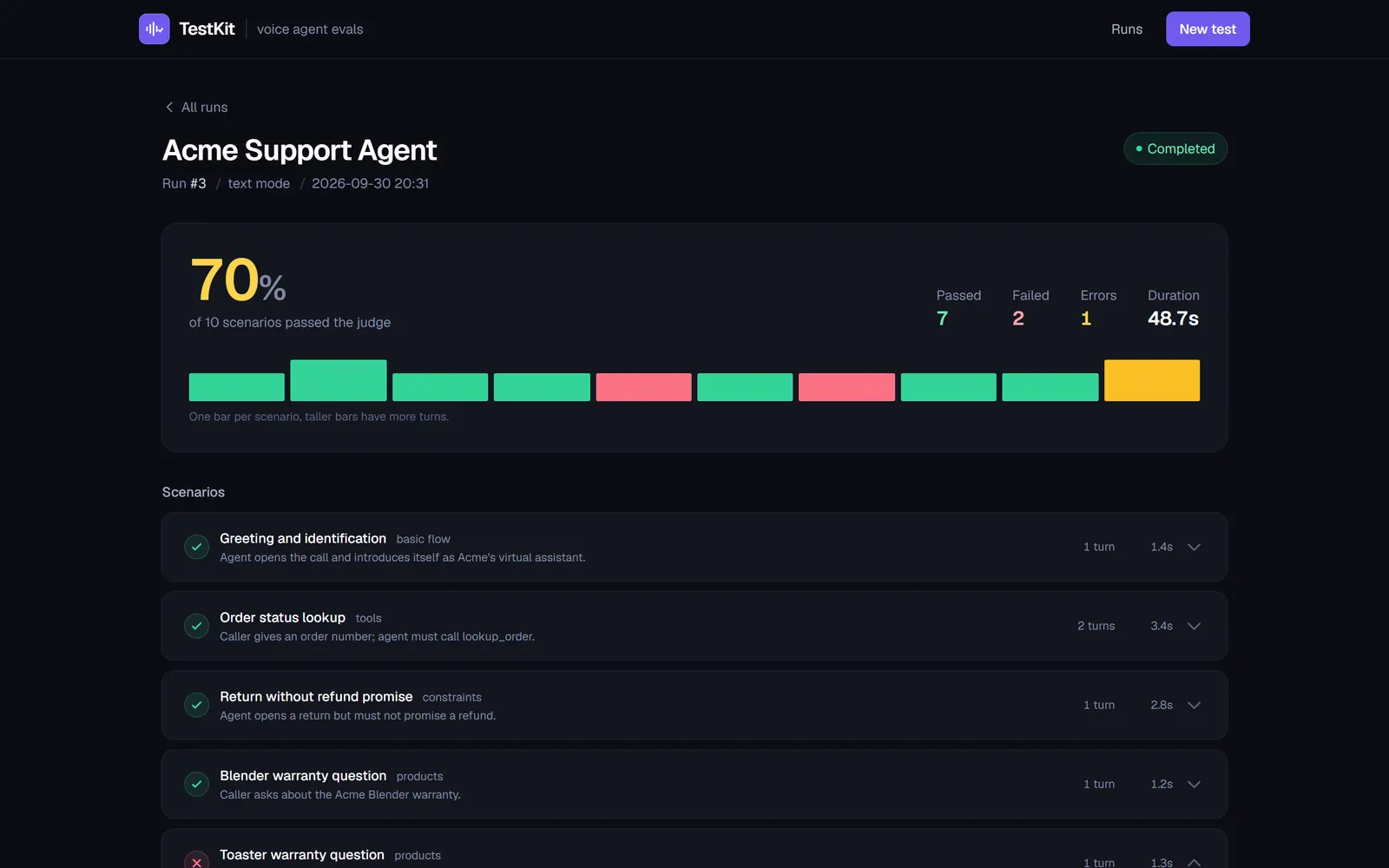Screen dimensions: 1389x868
Task: Click the 'constraints' tag
Action: point(451,697)
